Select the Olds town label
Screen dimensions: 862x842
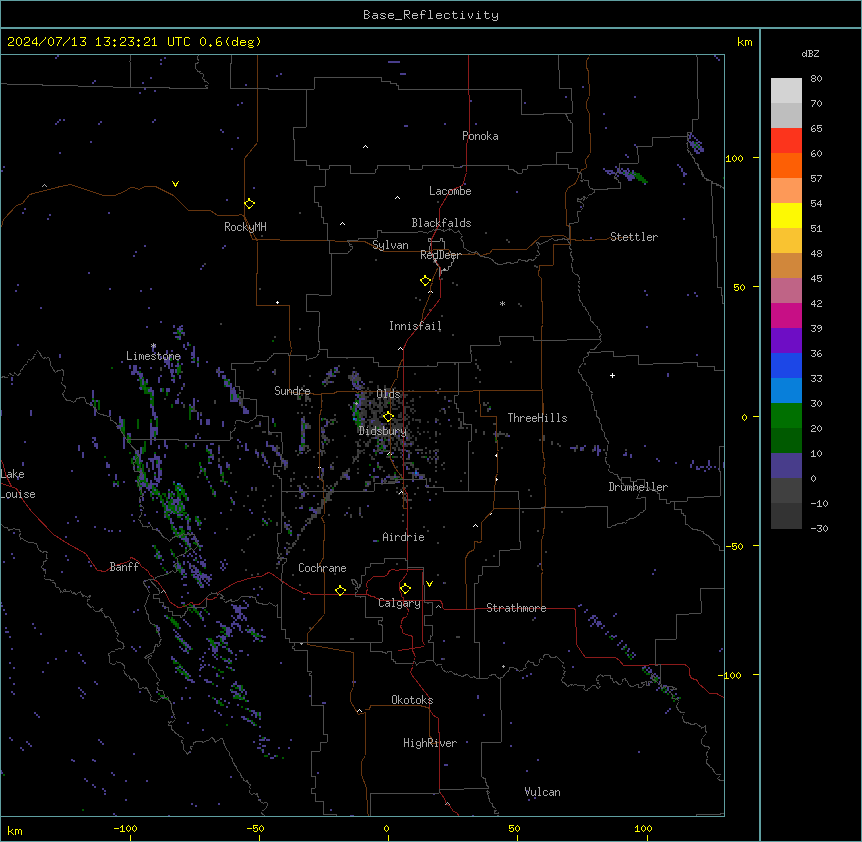point(388,394)
